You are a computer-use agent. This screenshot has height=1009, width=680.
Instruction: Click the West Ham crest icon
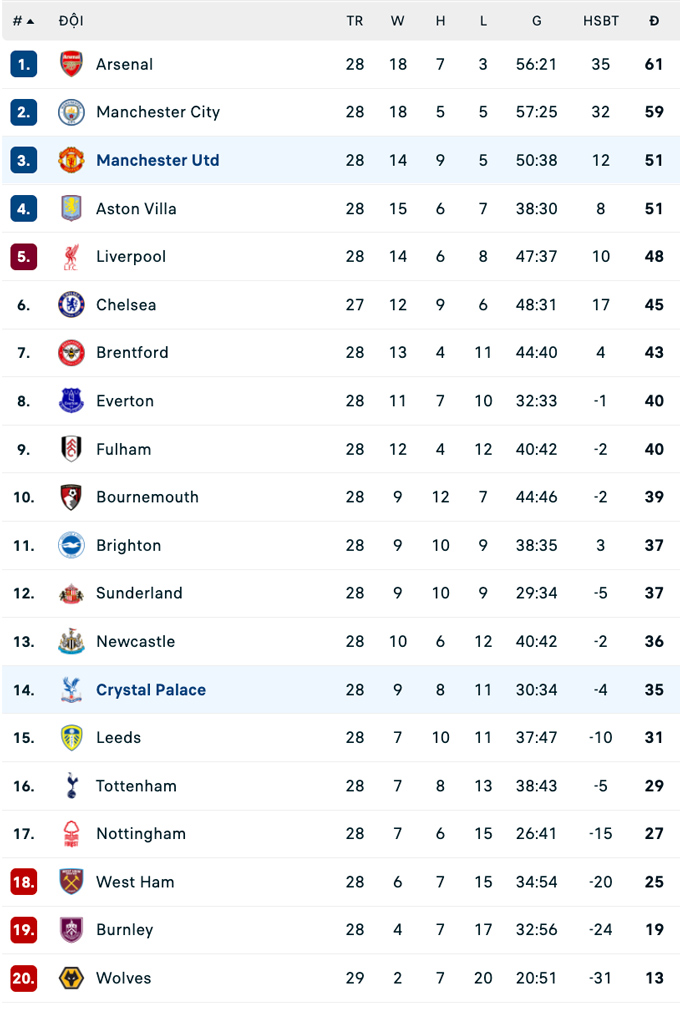coord(71,882)
